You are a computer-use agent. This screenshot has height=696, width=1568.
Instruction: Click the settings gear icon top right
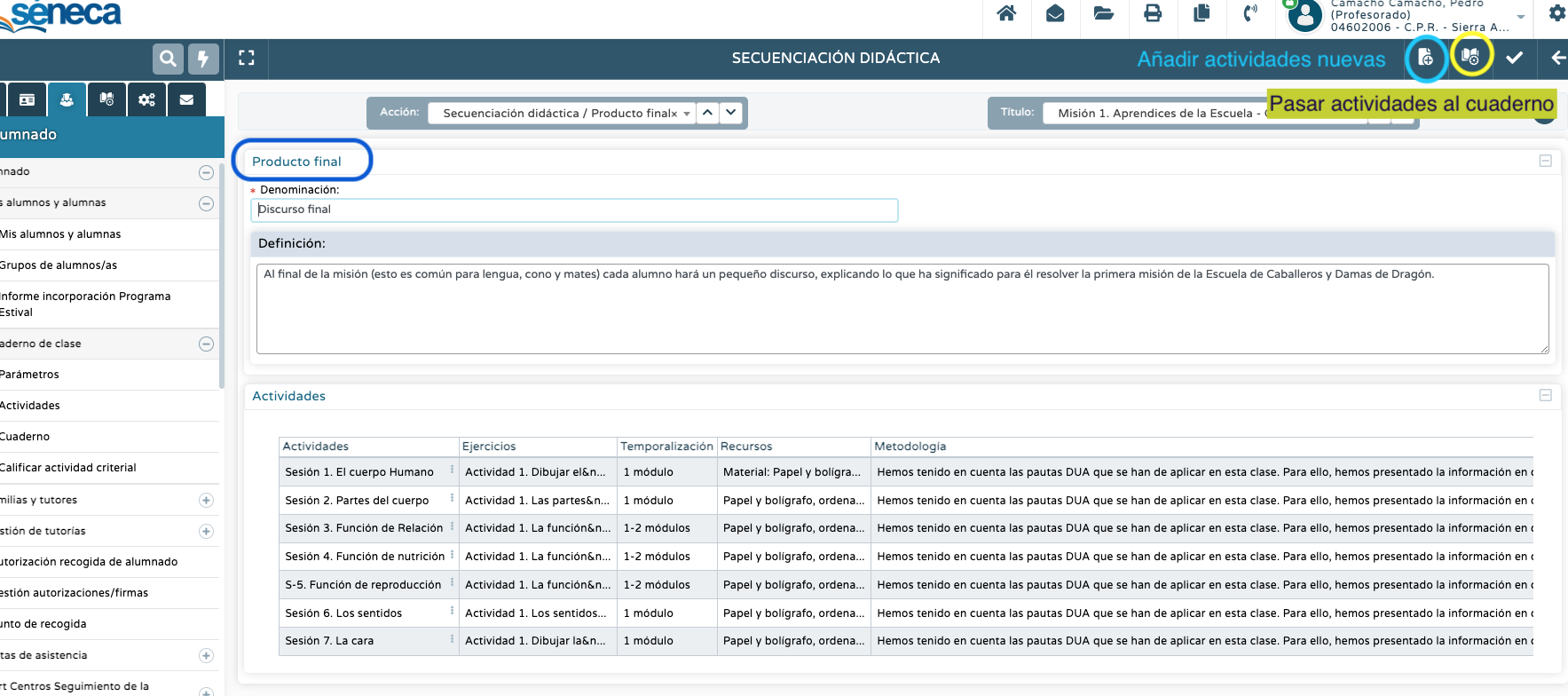pos(1556,13)
